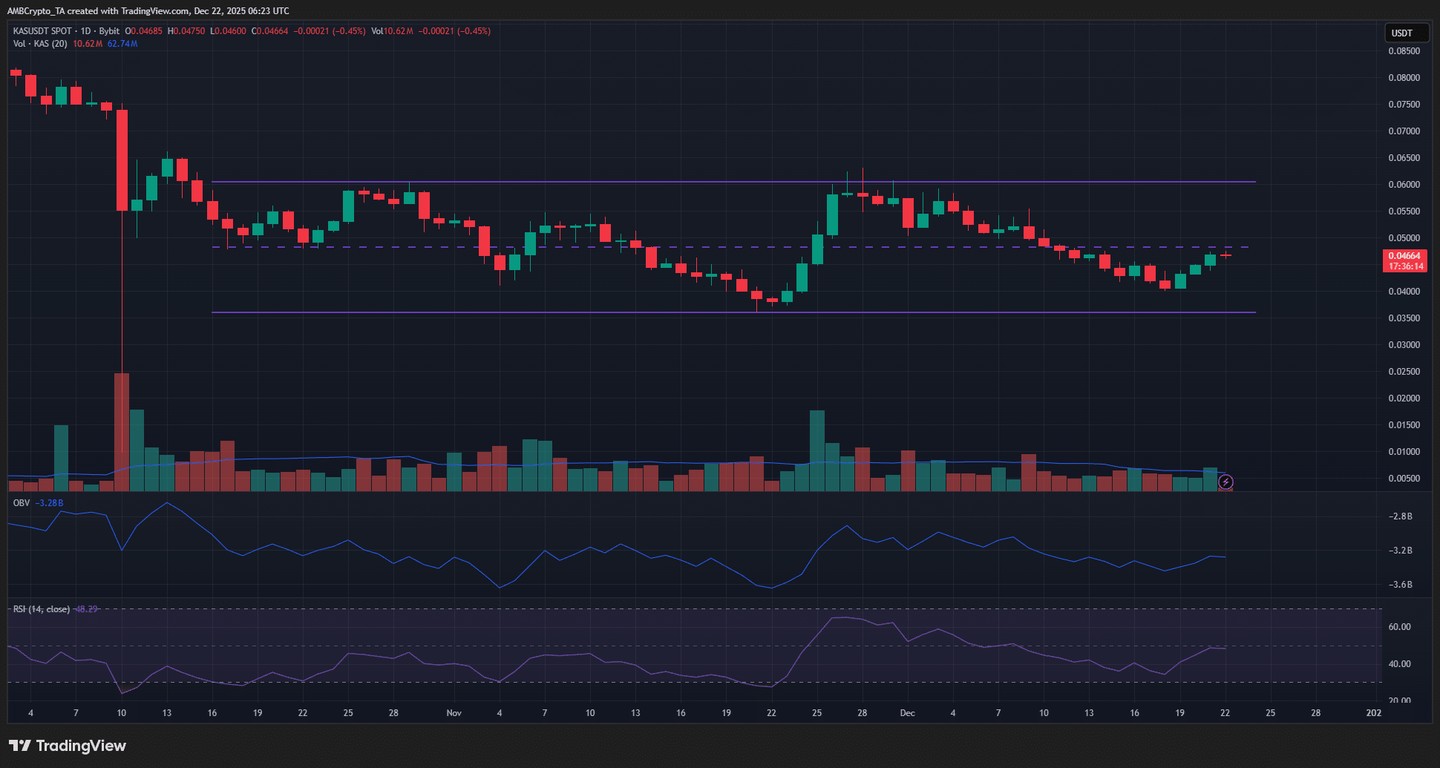Open the KASUSDT ticker symbol legend
This screenshot has width=1440, height=768.
tap(33, 31)
